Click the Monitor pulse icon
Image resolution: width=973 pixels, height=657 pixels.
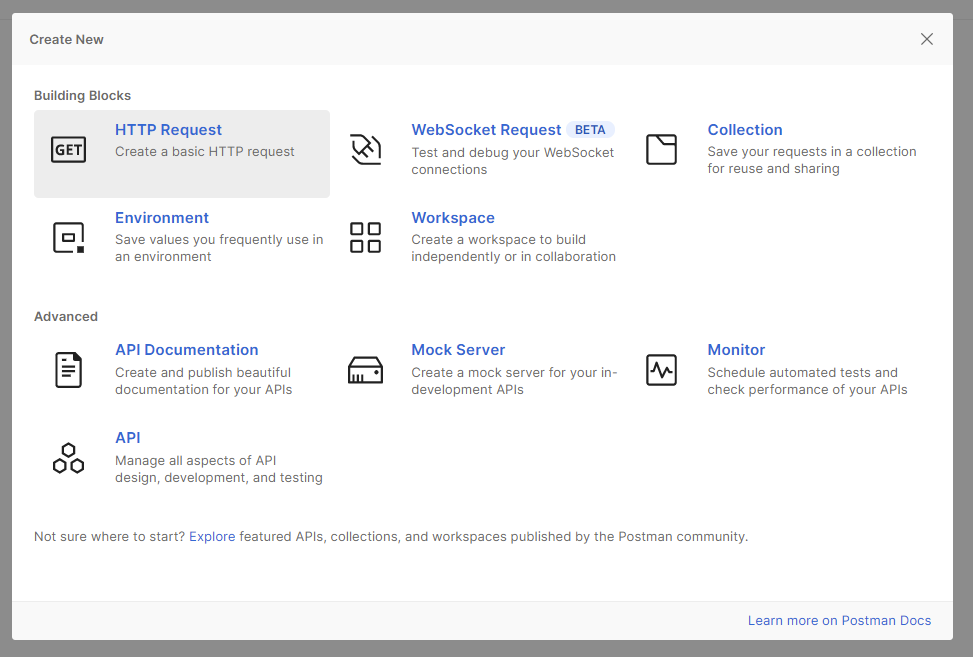tap(661, 370)
